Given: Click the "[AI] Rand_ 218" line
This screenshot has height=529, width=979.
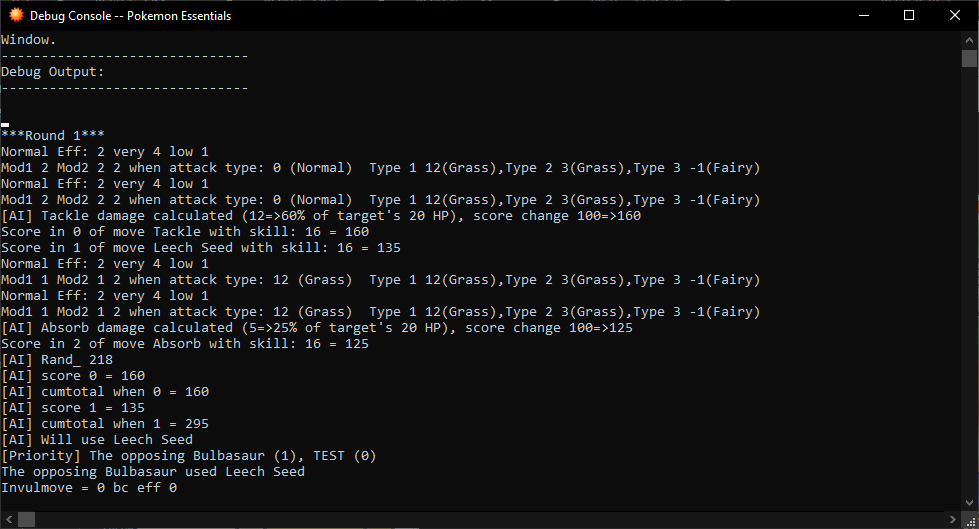Looking at the screenshot, I should click(57, 360).
